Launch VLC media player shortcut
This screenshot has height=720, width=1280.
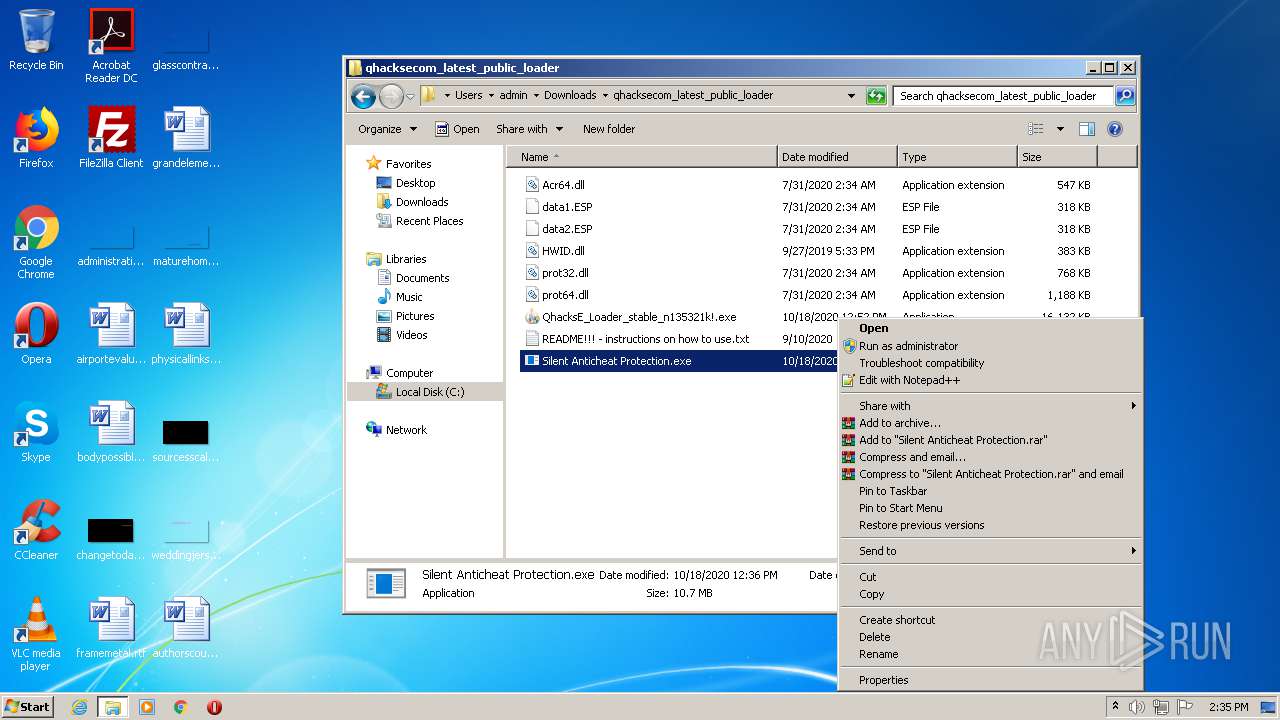[x=36, y=634]
